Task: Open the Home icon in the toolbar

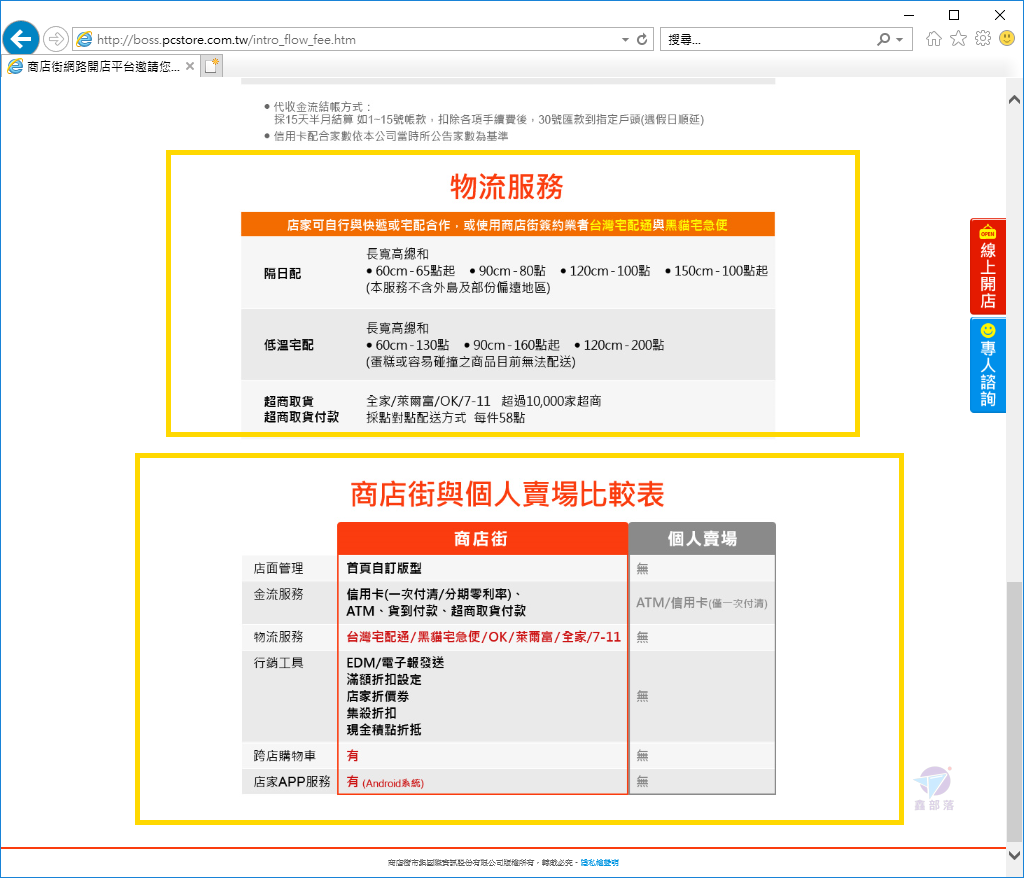Action: [934, 39]
